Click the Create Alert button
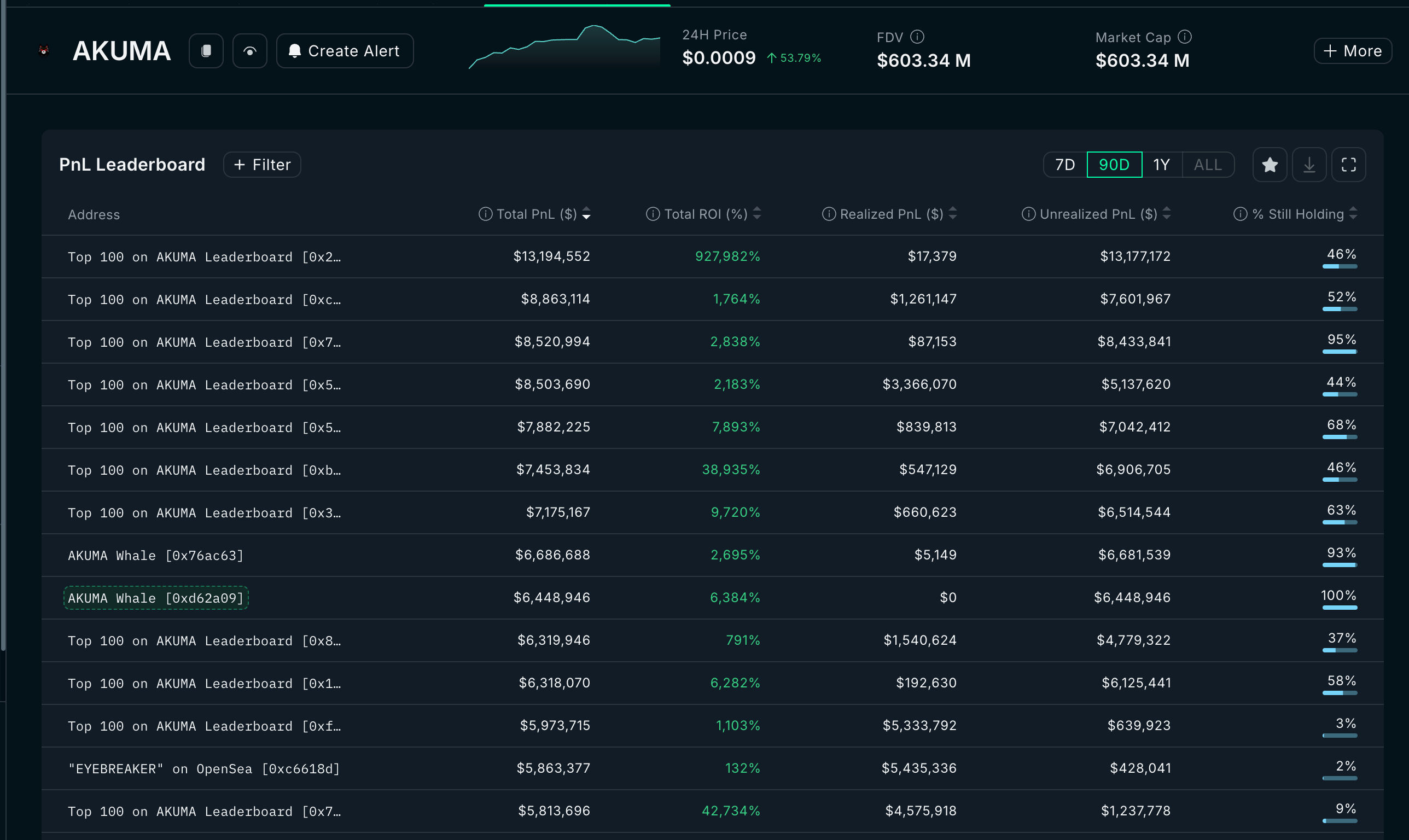The image size is (1409, 840). point(344,51)
